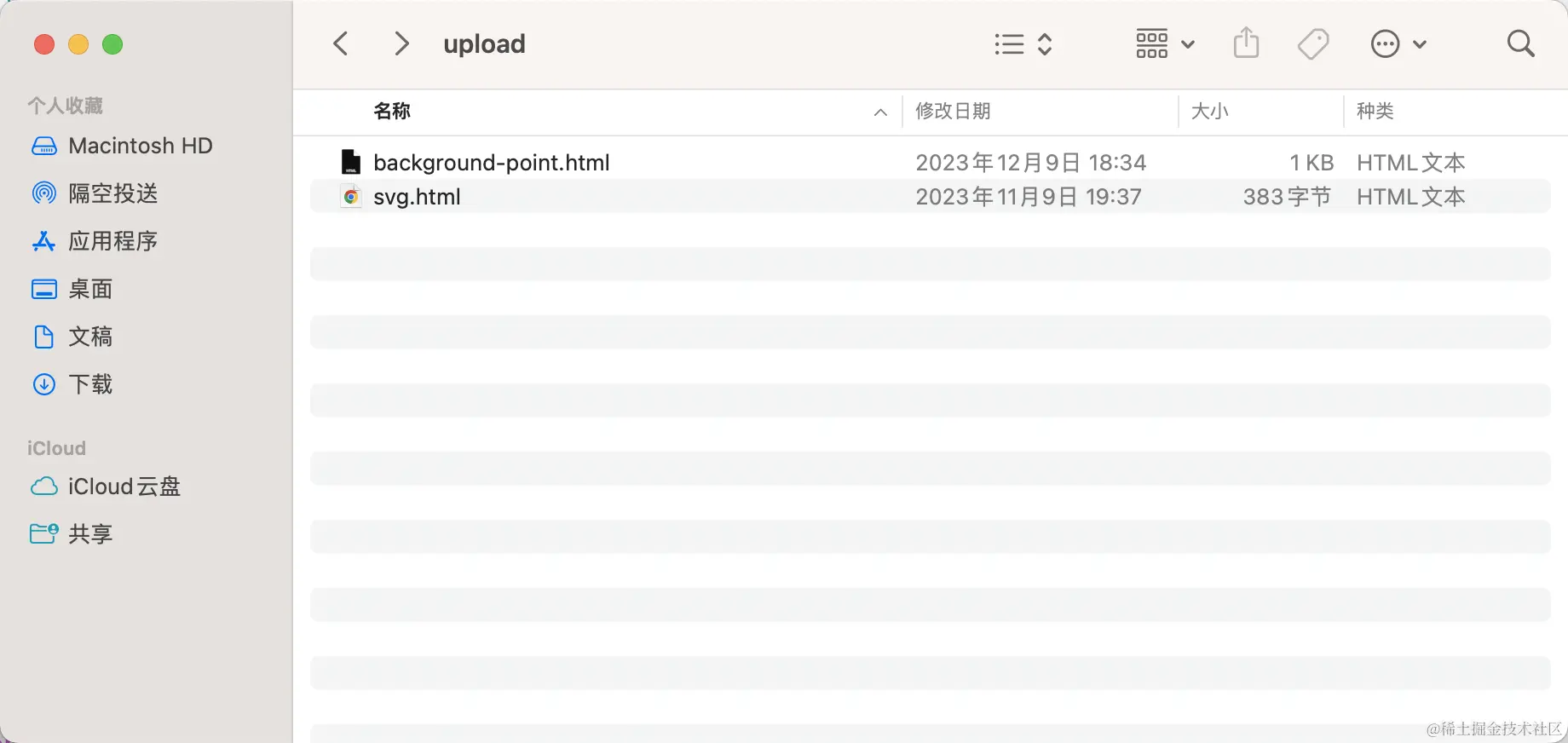Open search with the magnifier icon
The height and width of the screenshot is (743, 1568).
coord(1520,43)
